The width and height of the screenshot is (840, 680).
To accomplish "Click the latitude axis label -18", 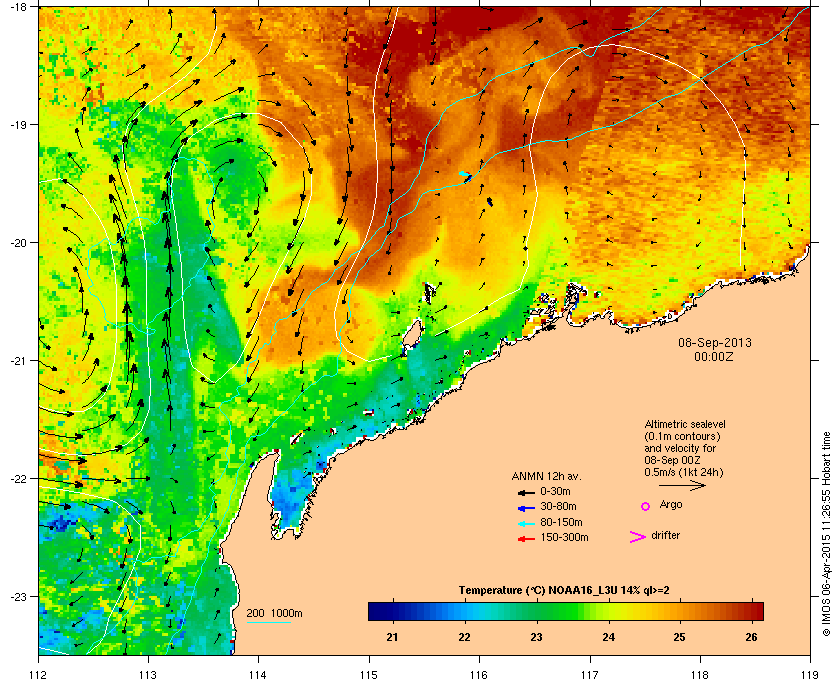I will click(17, 6).
